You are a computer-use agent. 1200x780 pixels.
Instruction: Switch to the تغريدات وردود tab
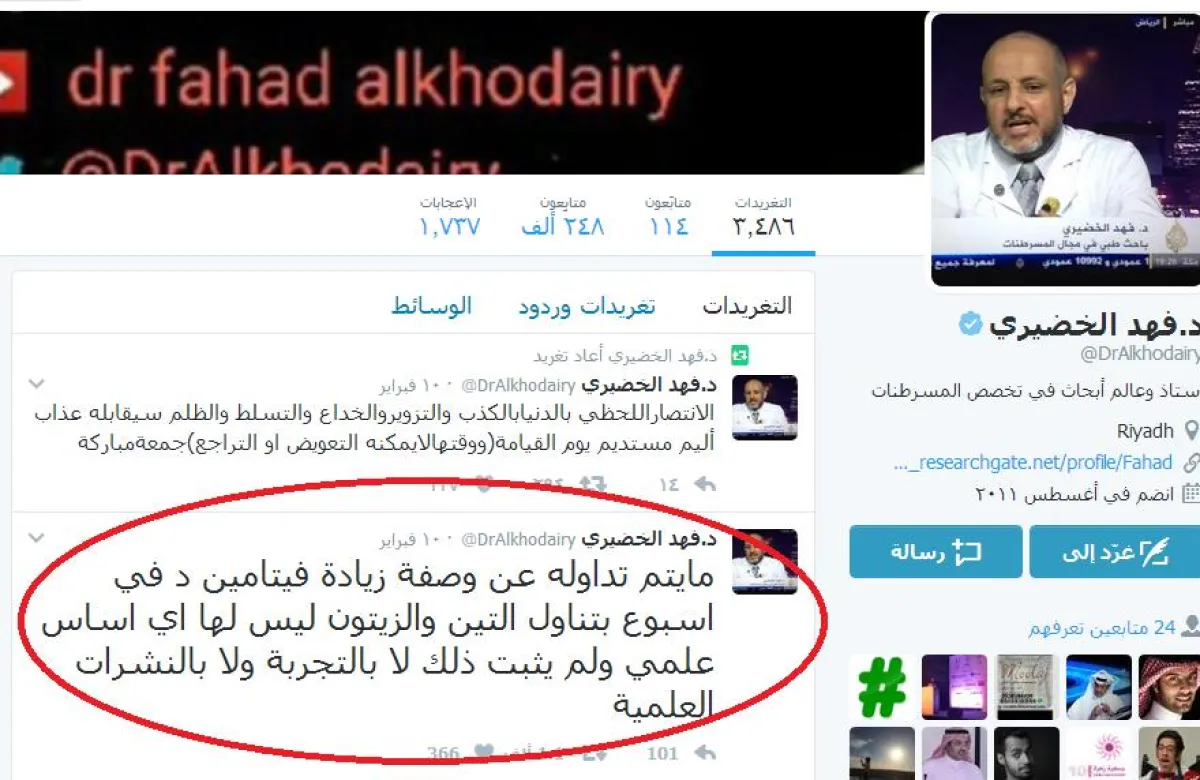point(587,306)
